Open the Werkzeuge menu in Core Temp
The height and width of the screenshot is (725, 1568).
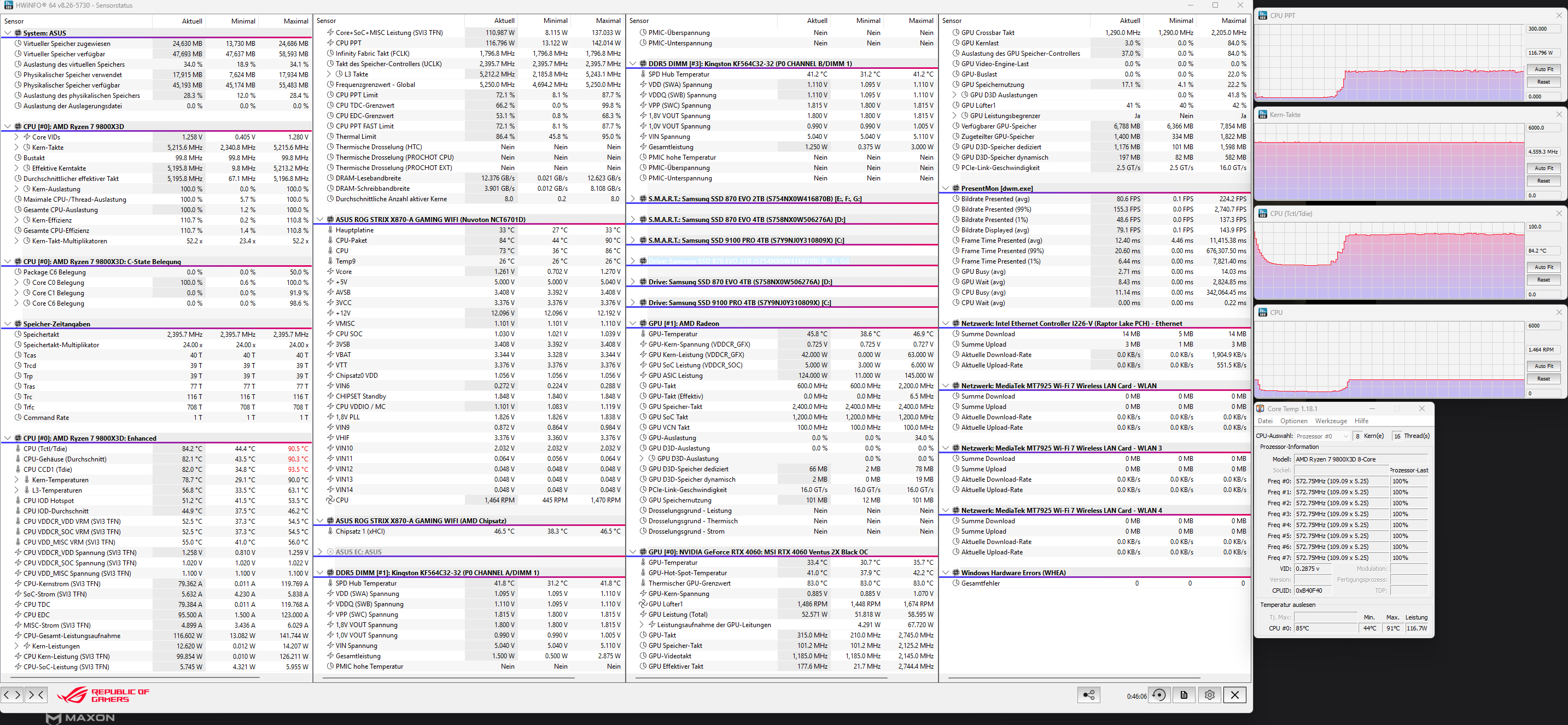click(x=1331, y=420)
